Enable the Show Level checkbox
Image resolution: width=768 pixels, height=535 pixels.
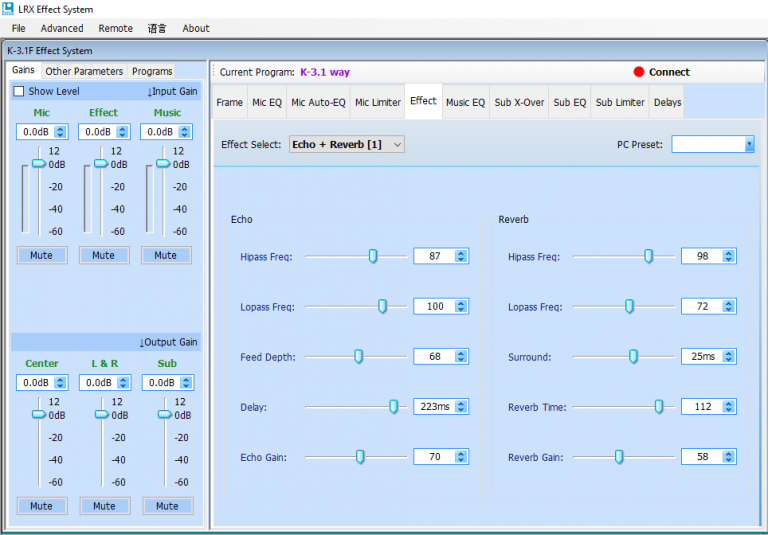(19, 91)
